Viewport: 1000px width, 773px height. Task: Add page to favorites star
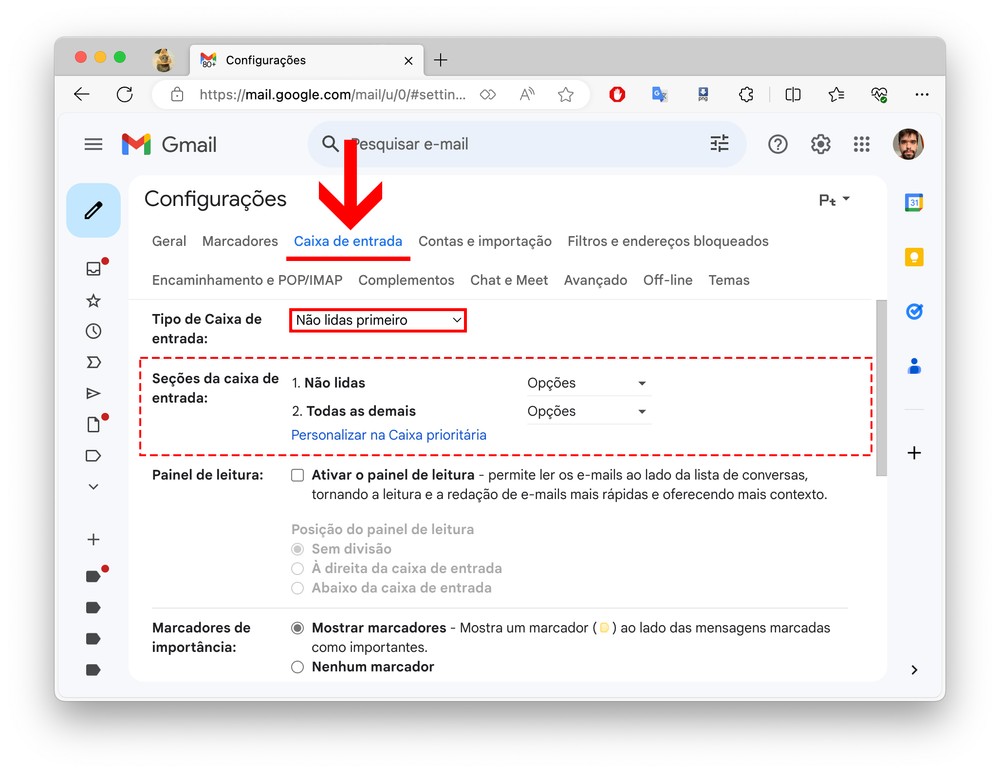pyautogui.click(x=566, y=94)
